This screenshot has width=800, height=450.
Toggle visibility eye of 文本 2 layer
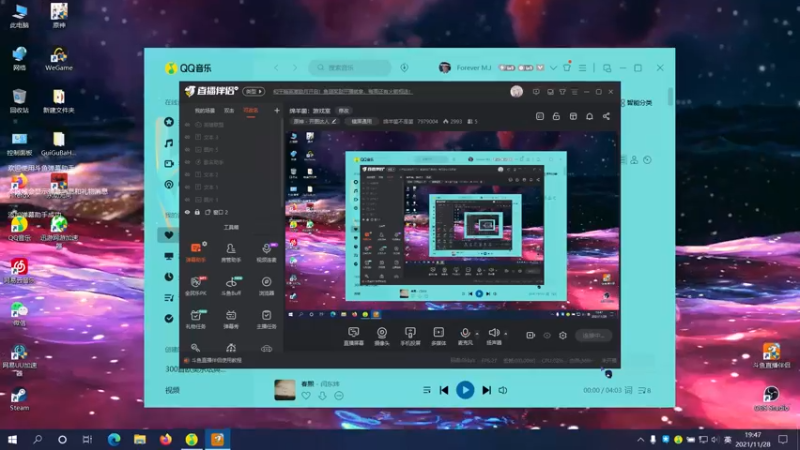point(187,174)
